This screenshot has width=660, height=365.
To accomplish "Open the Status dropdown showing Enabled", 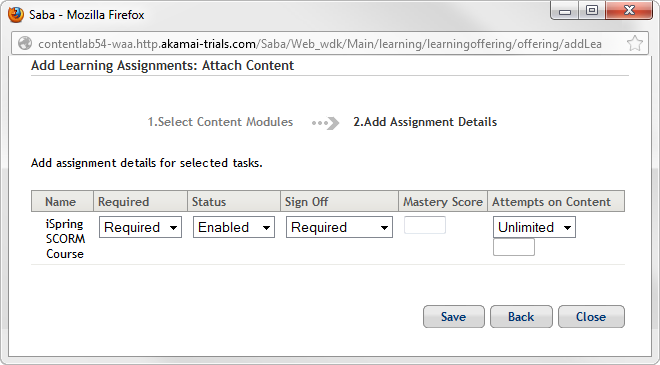I will (x=234, y=227).
